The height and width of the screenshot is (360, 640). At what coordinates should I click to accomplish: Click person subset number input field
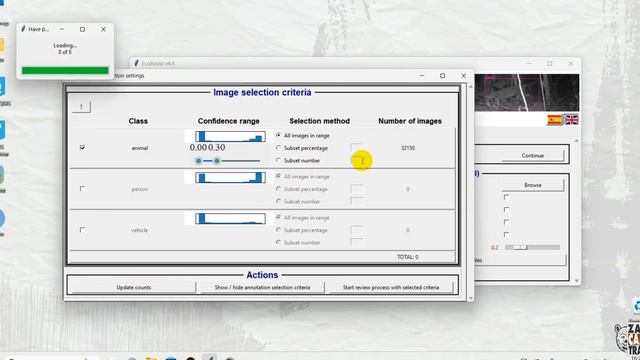(356, 201)
